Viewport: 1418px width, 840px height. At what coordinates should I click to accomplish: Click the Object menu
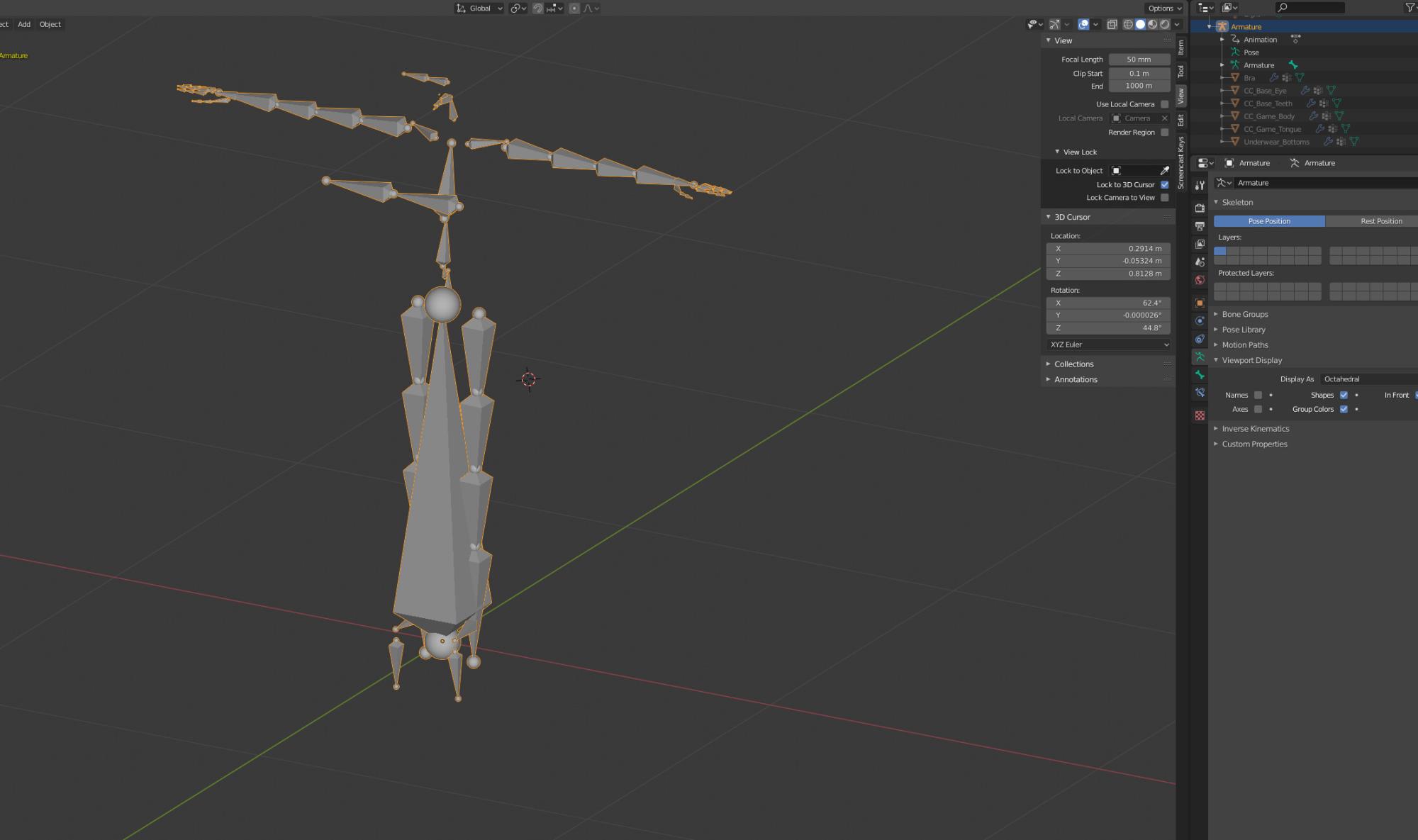pyautogui.click(x=50, y=24)
